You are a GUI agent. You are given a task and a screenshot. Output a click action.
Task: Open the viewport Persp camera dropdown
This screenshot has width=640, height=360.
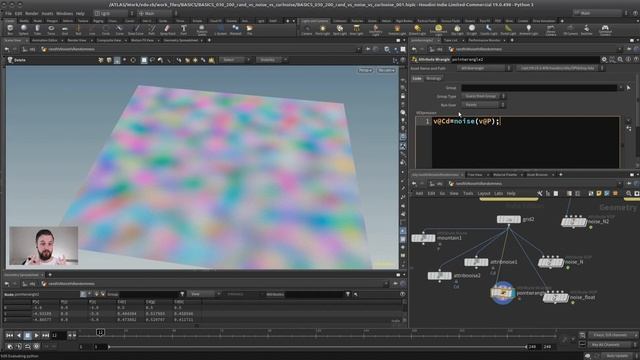pyautogui.click(x=365, y=70)
